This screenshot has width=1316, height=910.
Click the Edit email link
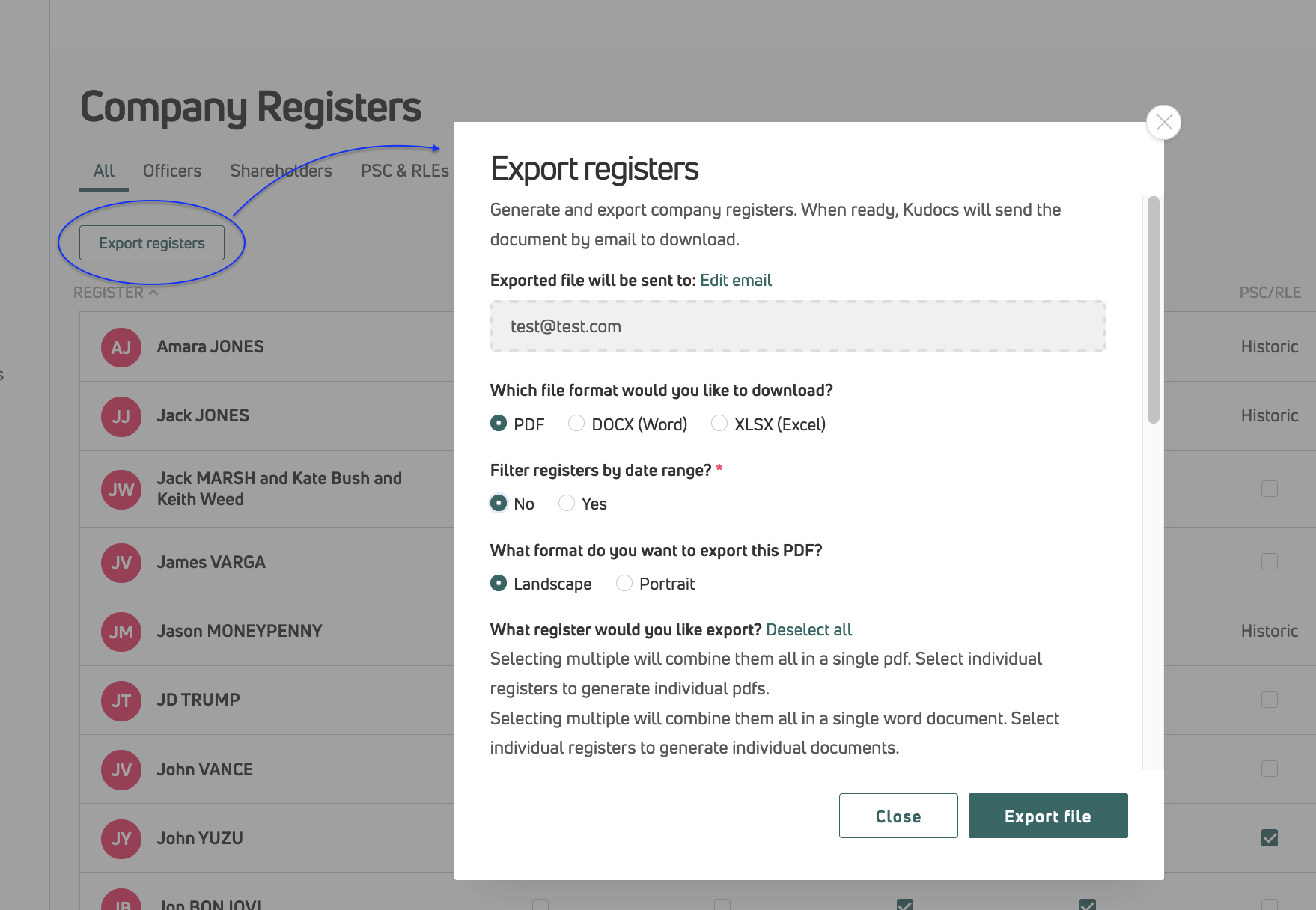tap(736, 280)
